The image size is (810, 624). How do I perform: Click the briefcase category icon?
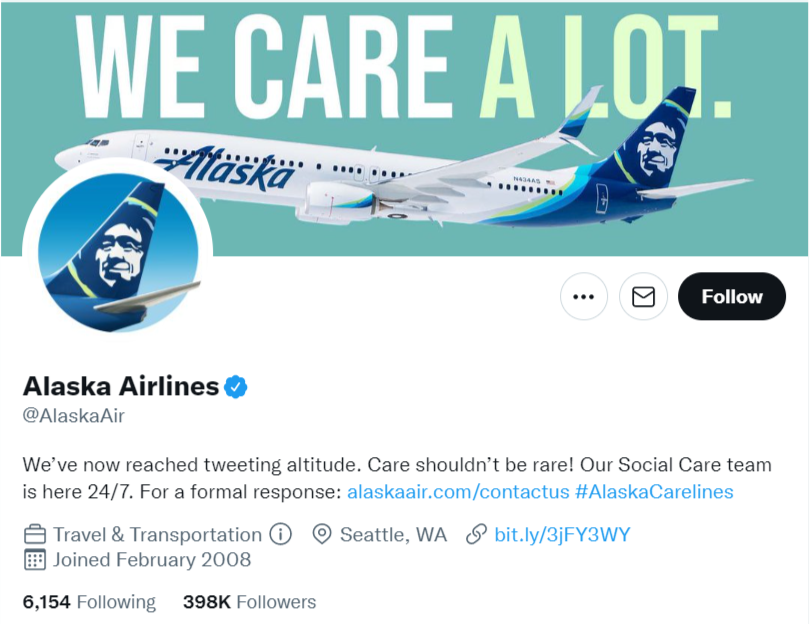click(35, 534)
